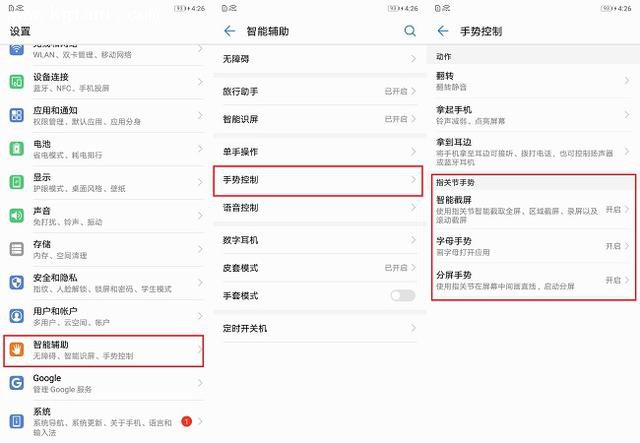Open search in 智能辅助 screen
Image resolution: width=640 pixels, height=443 pixels.
click(410, 31)
